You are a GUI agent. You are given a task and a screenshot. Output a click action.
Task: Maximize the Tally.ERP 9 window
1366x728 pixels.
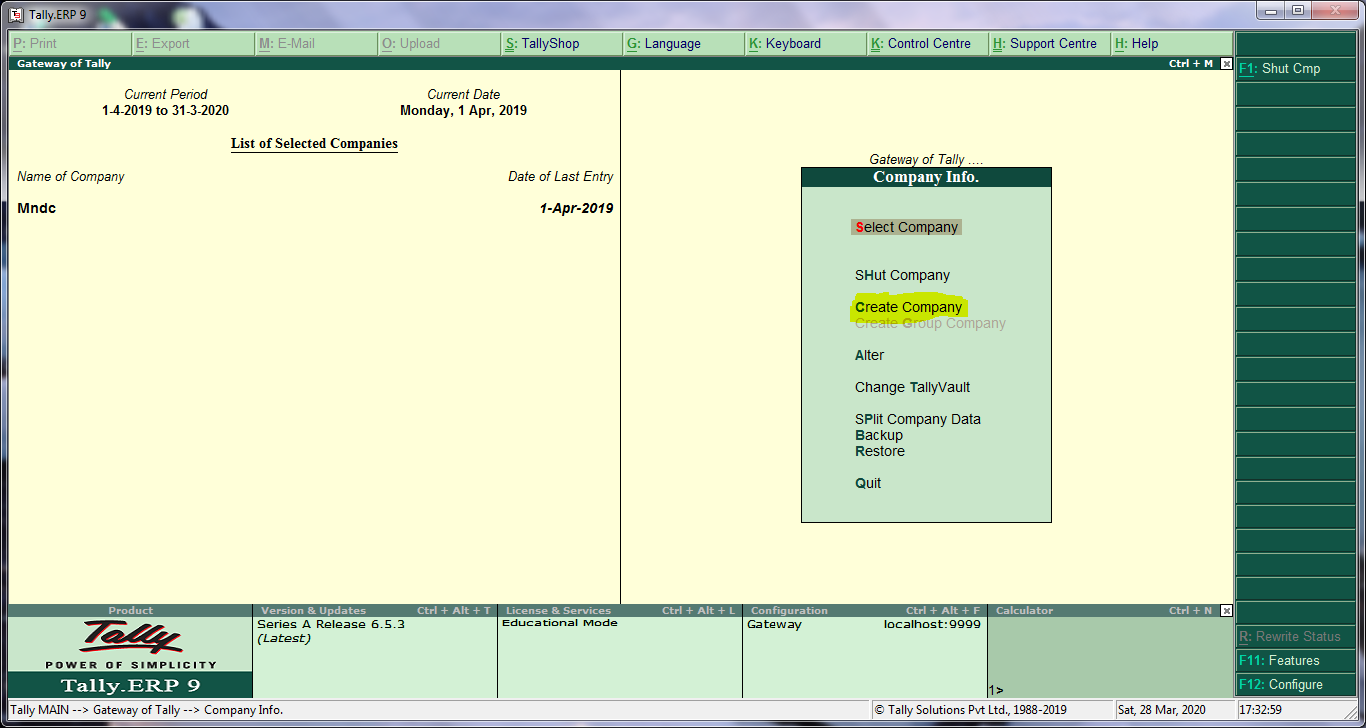point(1298,10)
